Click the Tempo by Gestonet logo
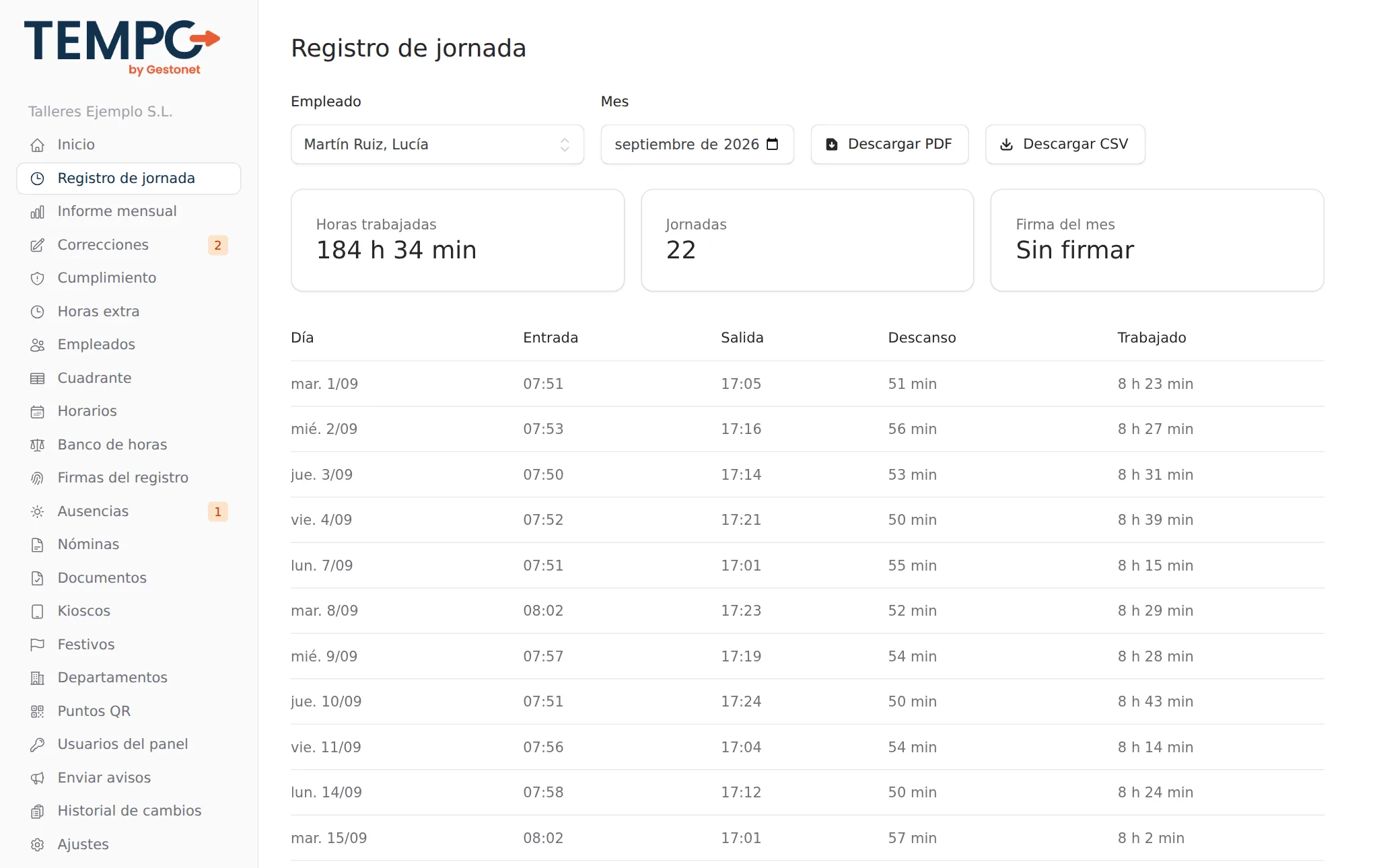 pos(122,47)
